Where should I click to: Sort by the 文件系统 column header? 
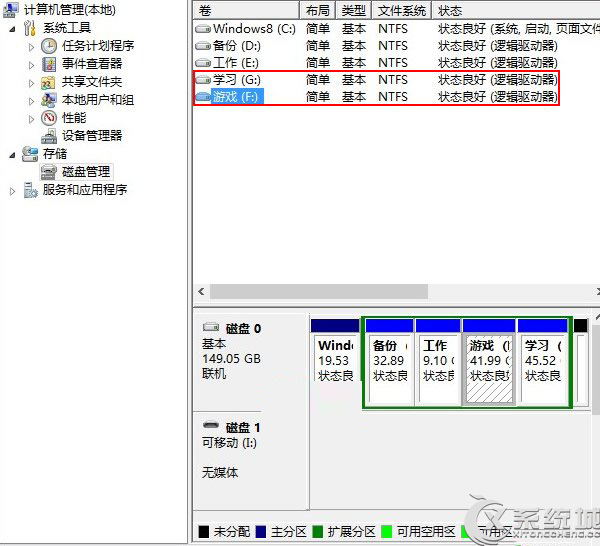coord(402,10)
